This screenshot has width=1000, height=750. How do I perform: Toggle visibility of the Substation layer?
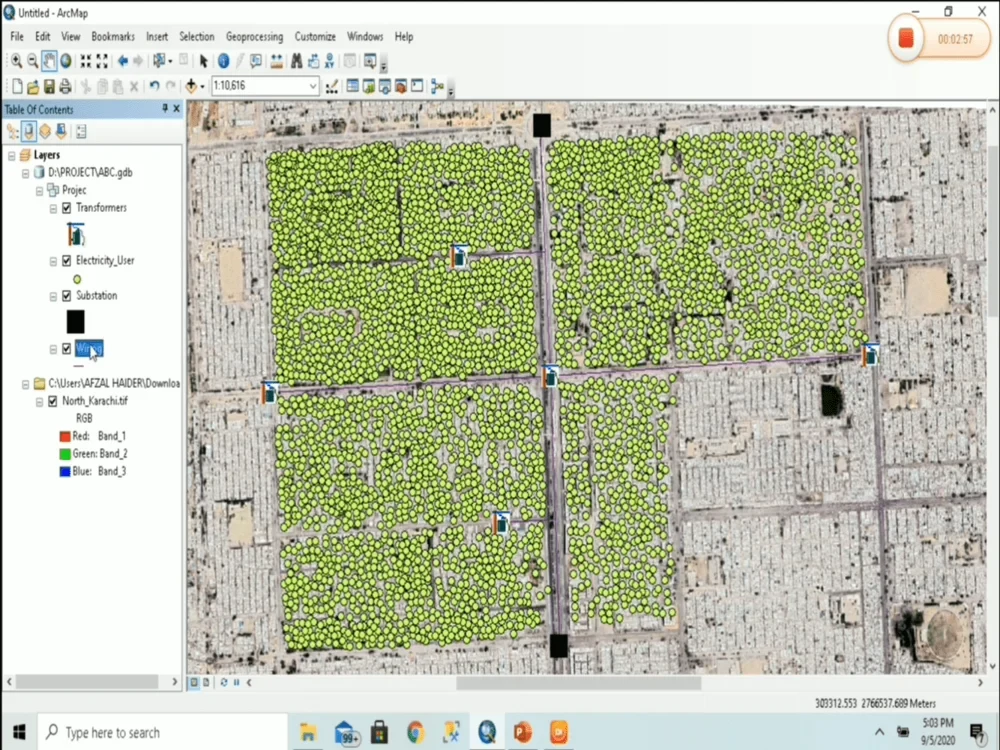pos(66,295)
